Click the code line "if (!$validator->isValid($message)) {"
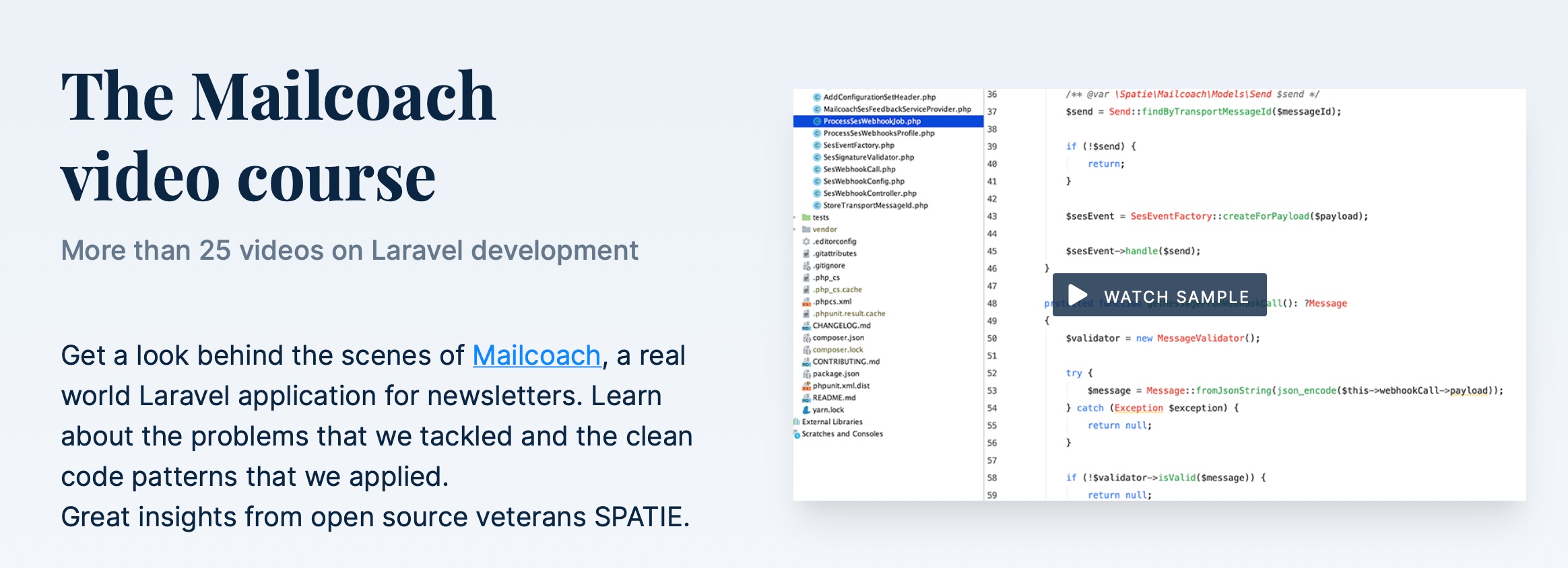 point(1166,478)
